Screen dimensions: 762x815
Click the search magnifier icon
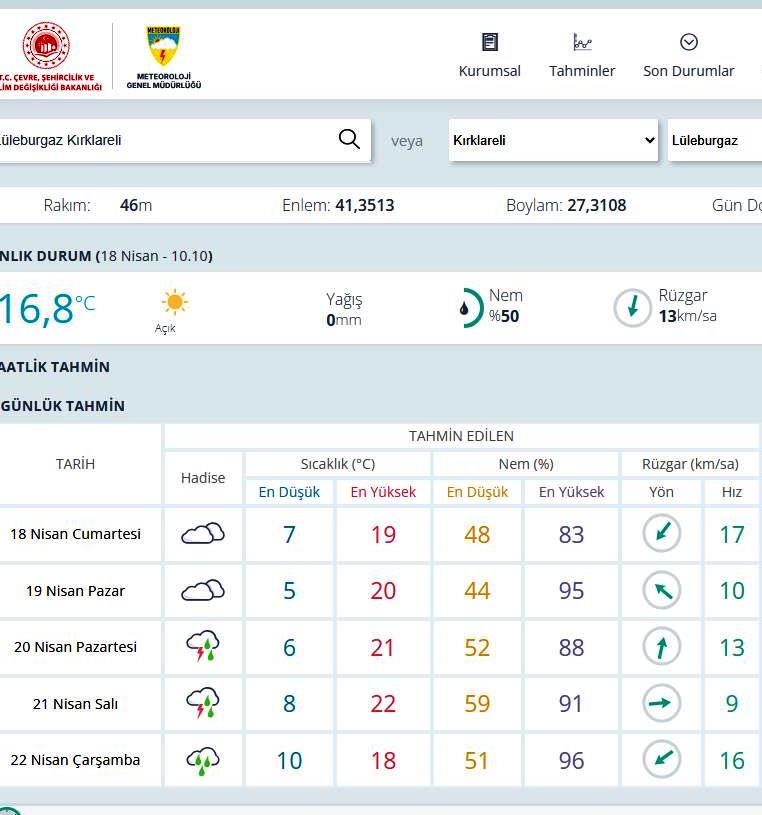click(x=349, y=140)
